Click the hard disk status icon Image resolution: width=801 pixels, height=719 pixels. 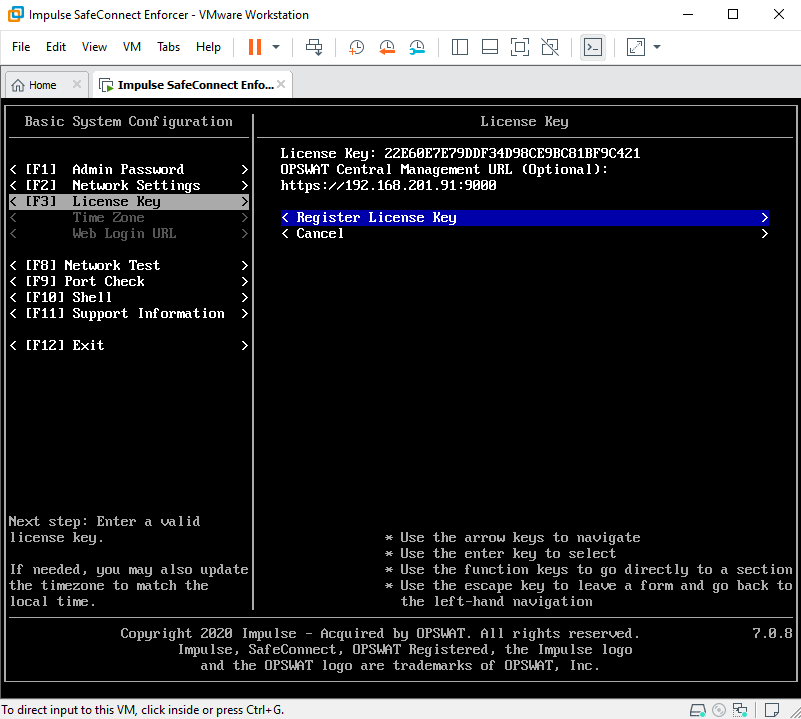(697, 710)
